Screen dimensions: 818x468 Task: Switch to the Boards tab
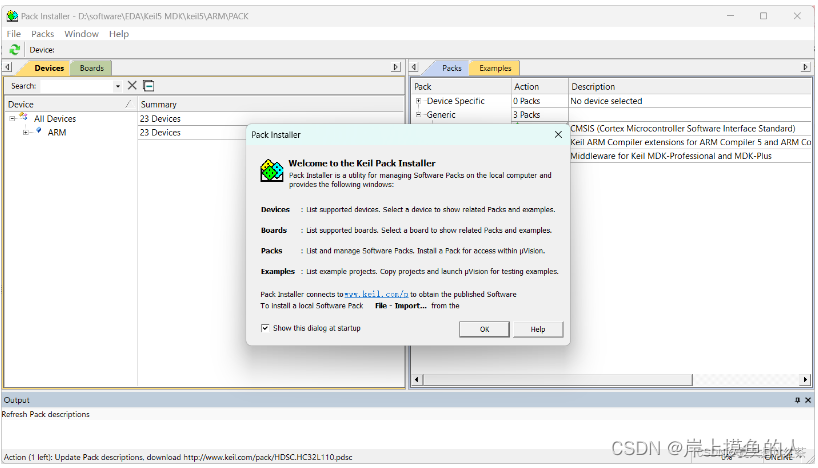pyautogui.click(x=92, y=68)
